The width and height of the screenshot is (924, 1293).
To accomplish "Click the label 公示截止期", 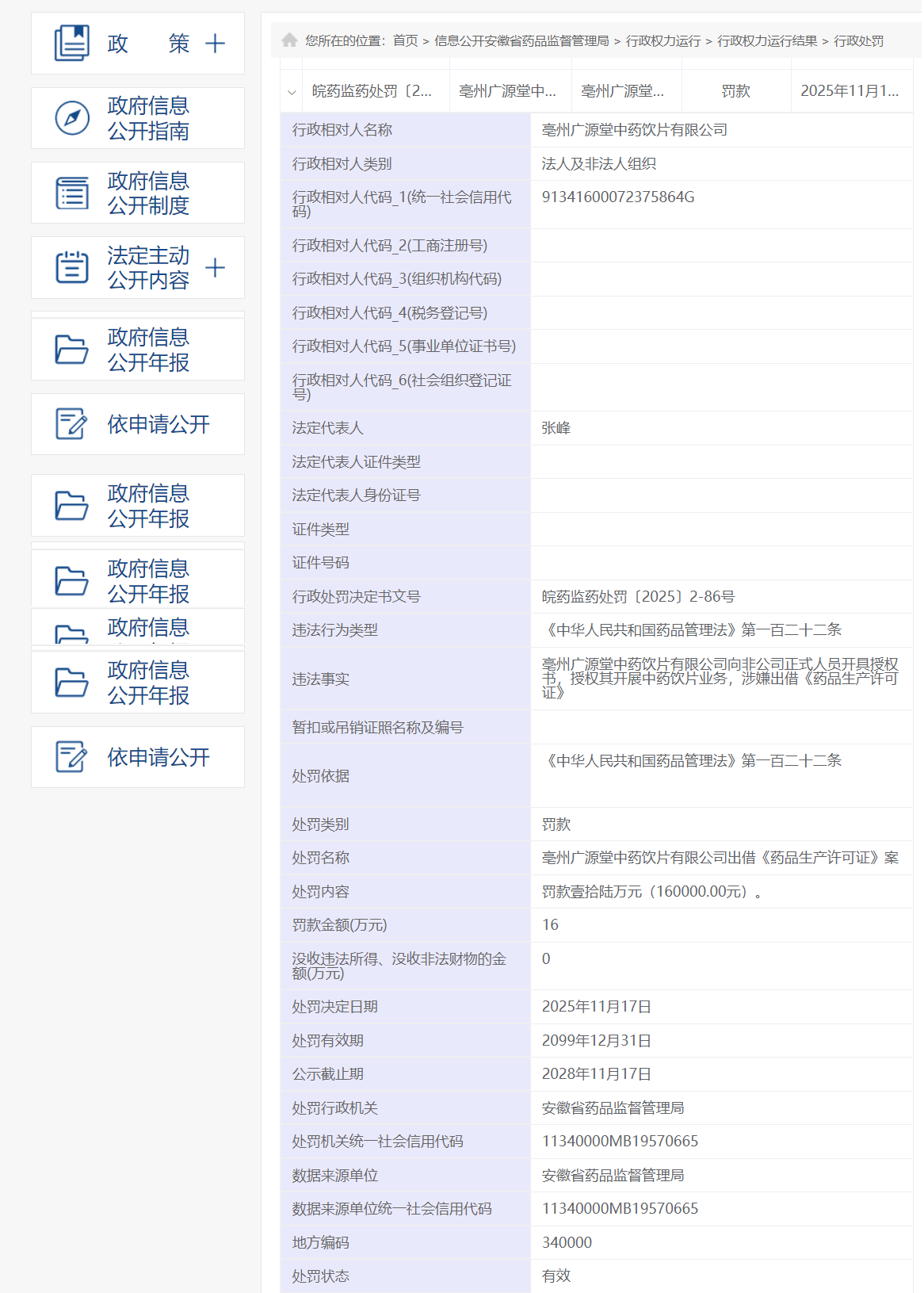I will pyautogui.click(x=328, y=1074).
